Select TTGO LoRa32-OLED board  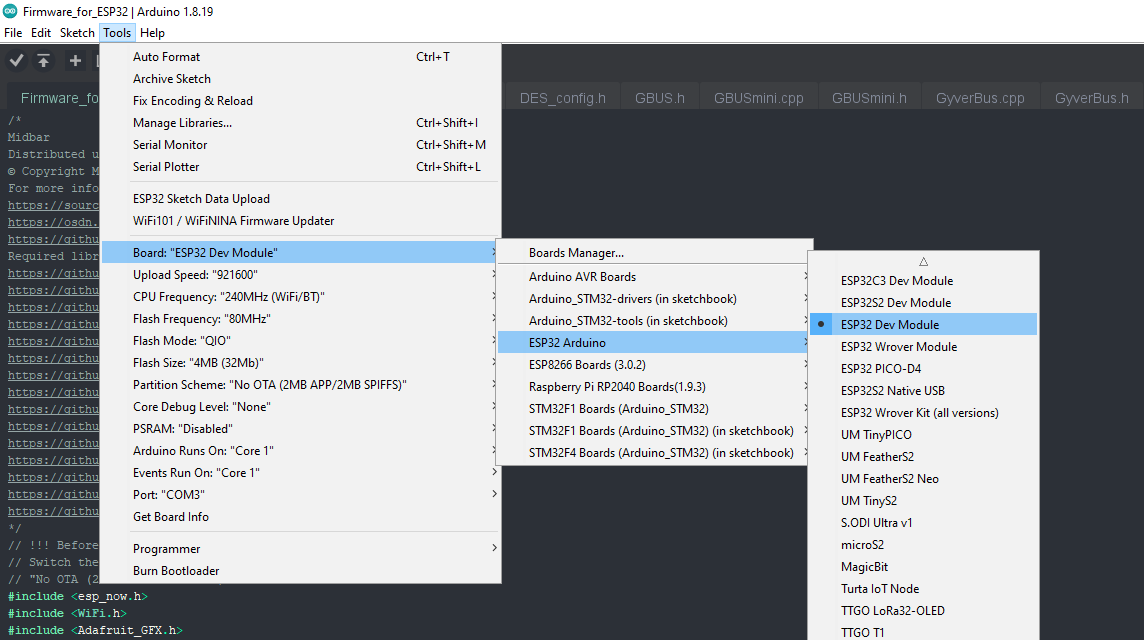923,610
